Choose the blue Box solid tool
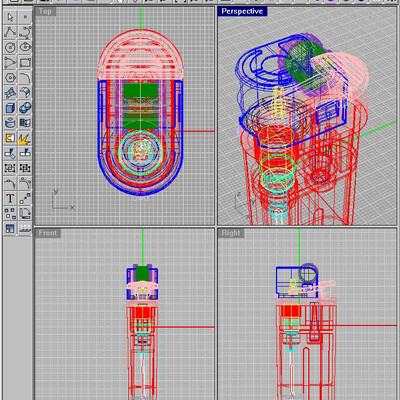The width and height of the screenshot is (400, 400). [10, 108]
